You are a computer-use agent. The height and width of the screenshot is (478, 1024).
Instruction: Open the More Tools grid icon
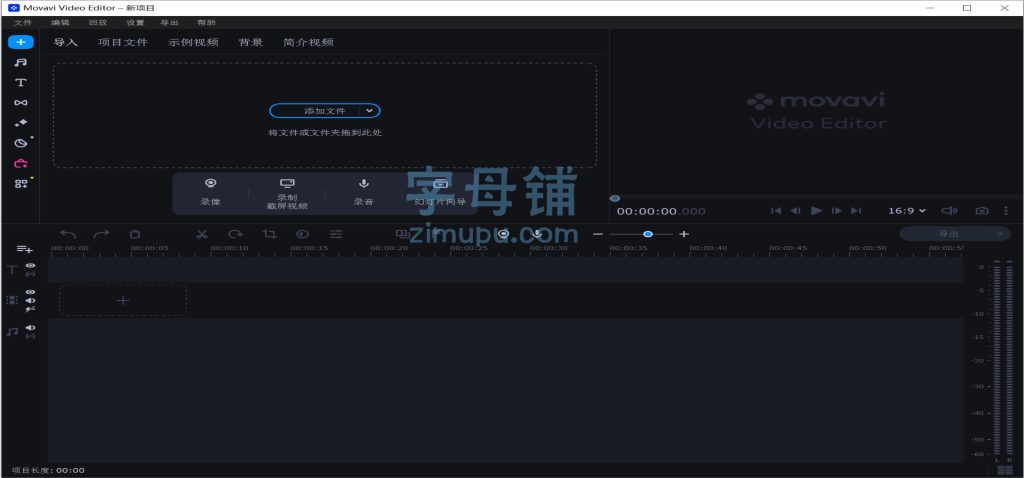(x=21, y=184)
